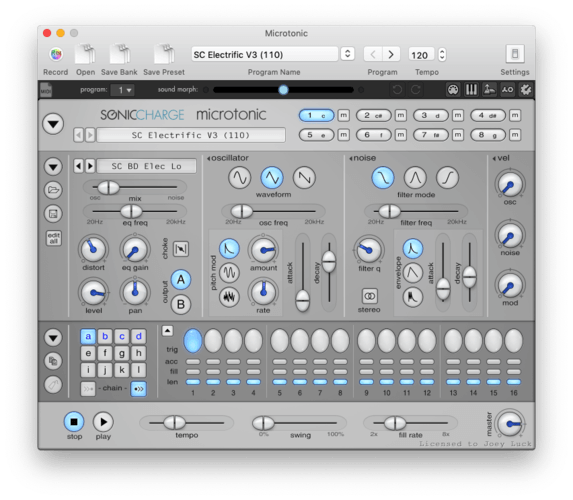Collapse the noise section arrow

[x=351, y=158]
